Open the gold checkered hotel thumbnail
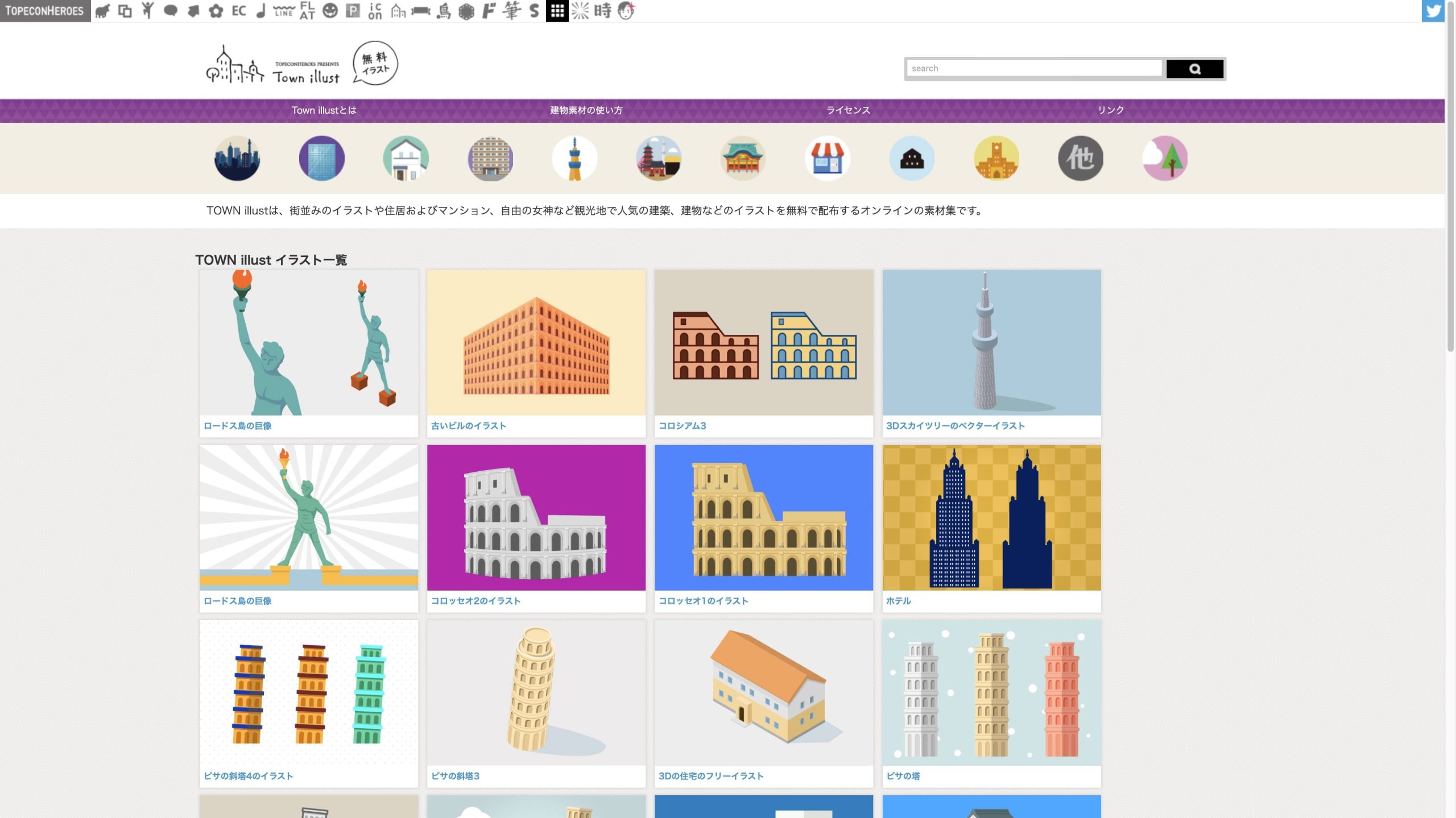1456x818 pixels. pyautogui.click(x=991, y=517)
